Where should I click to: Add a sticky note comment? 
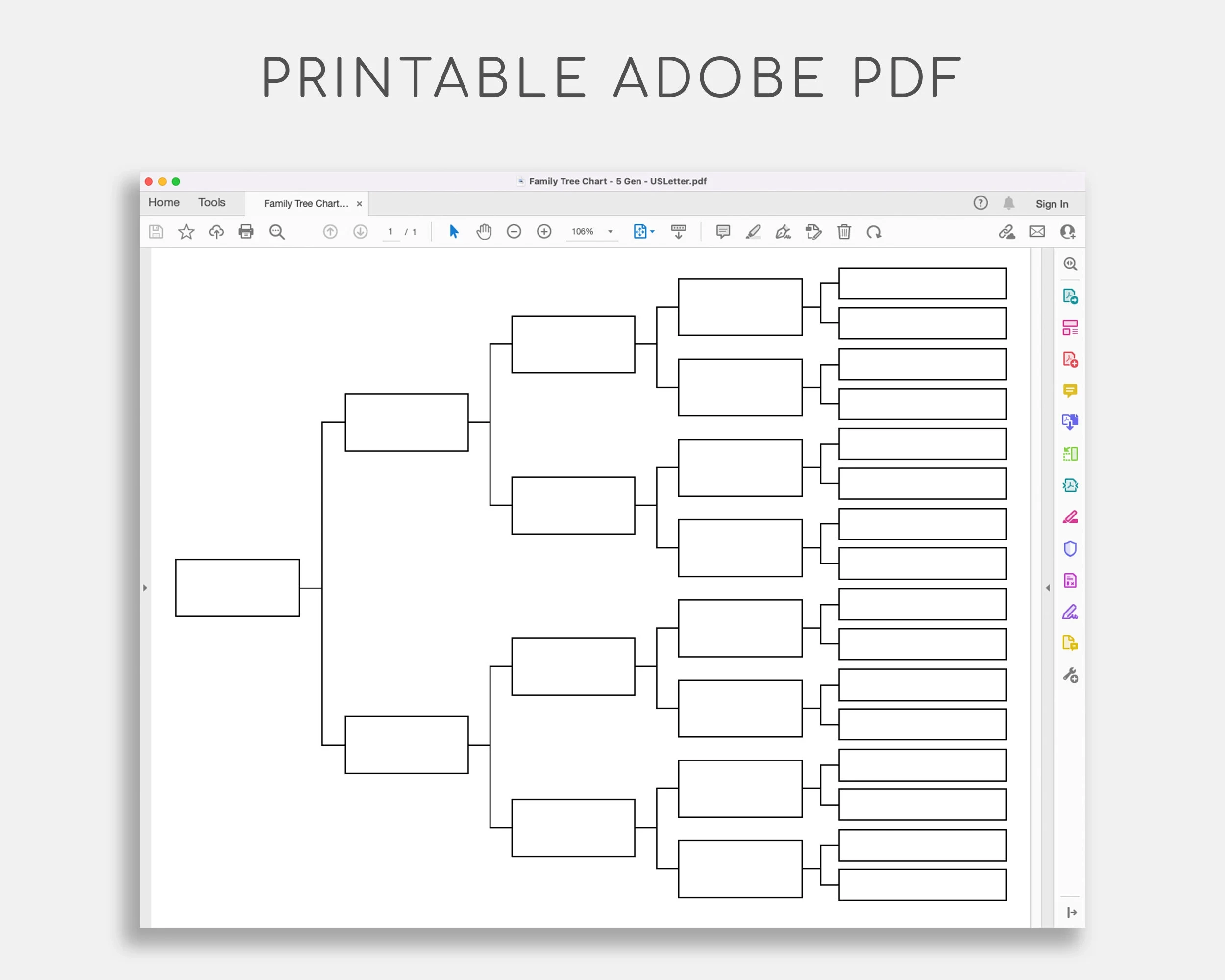pos(723,232)
